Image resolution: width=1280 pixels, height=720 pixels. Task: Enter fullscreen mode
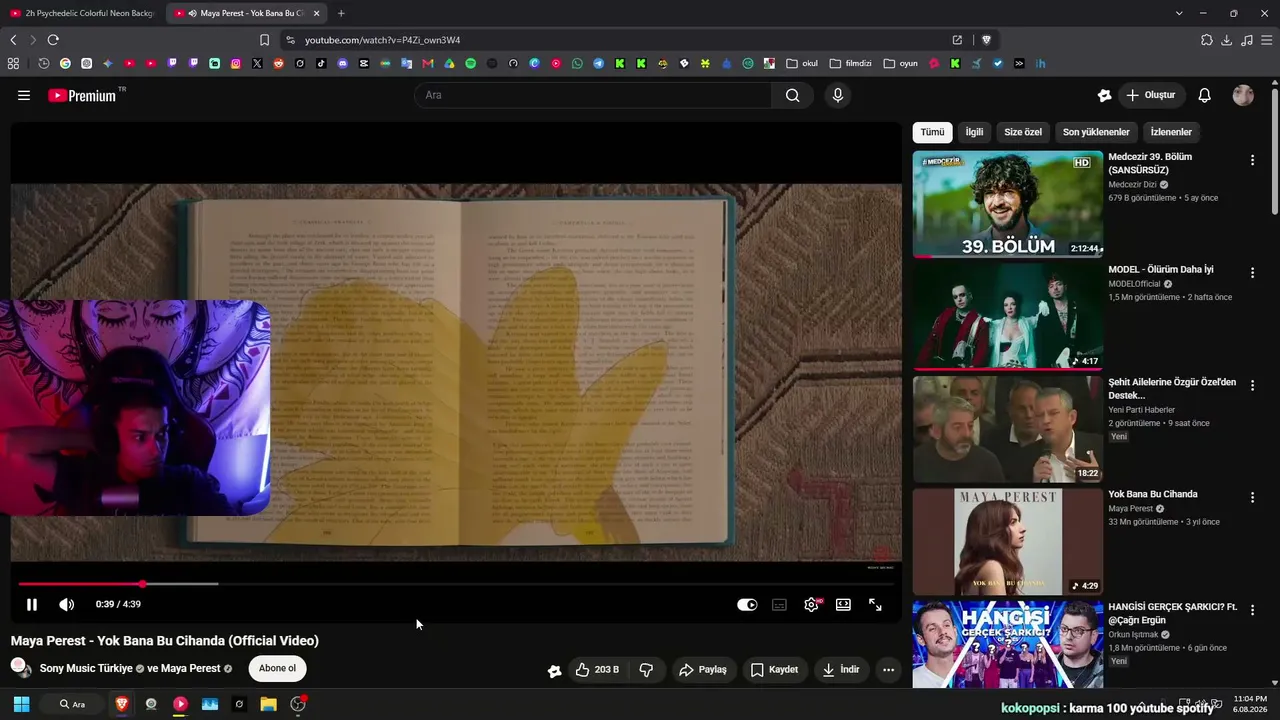(x=875, y=605)
